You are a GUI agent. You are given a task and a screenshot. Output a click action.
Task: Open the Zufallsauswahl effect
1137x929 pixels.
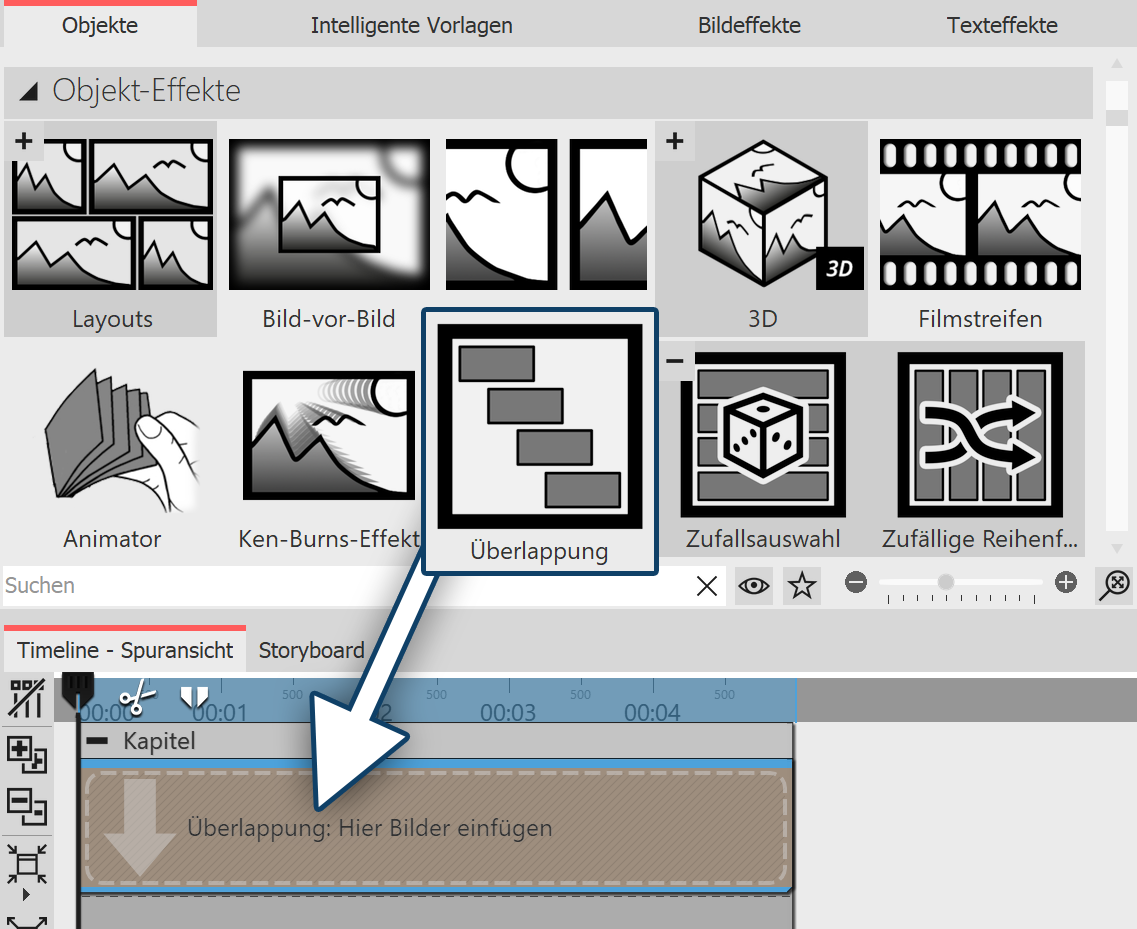(x=763, y=434)
